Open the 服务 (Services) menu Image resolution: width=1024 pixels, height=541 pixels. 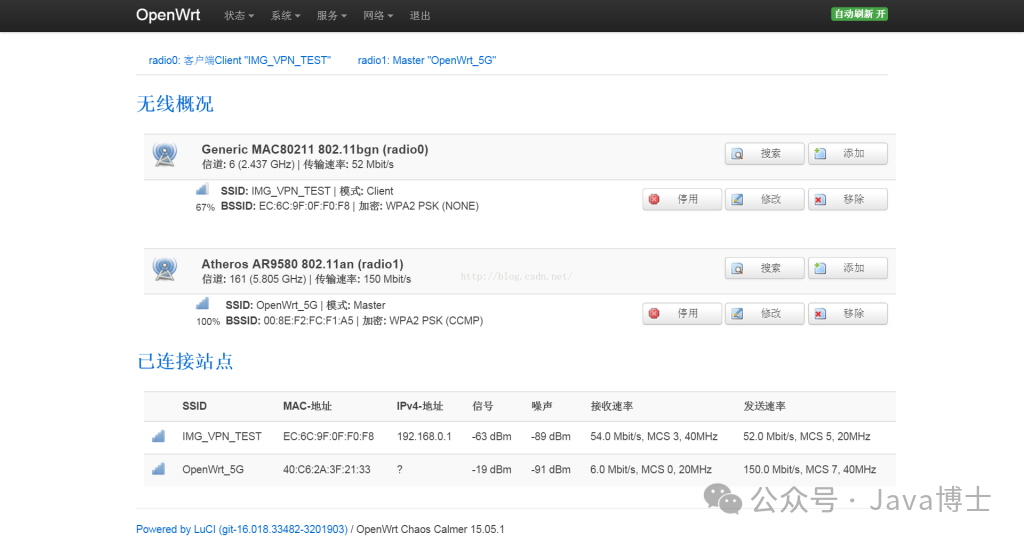[331, 16]
